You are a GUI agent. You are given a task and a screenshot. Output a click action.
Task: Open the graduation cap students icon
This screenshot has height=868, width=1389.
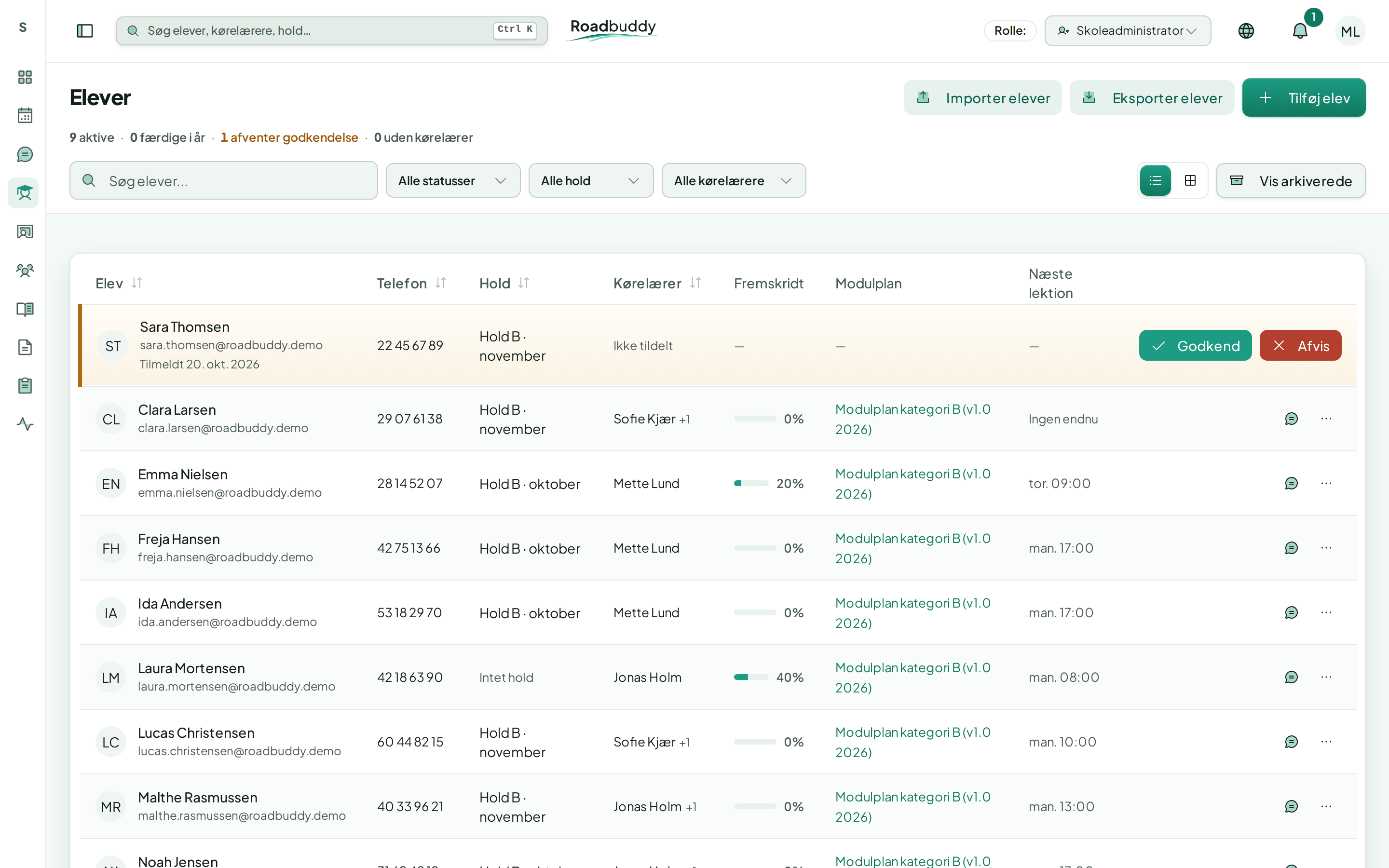pyautogui.click(x=24, y=193)
